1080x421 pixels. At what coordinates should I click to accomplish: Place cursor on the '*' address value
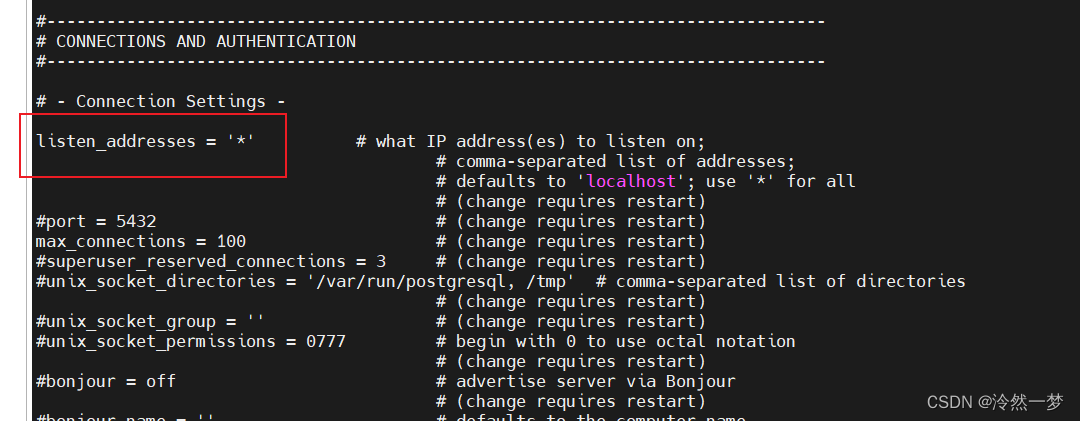point(241,141)
